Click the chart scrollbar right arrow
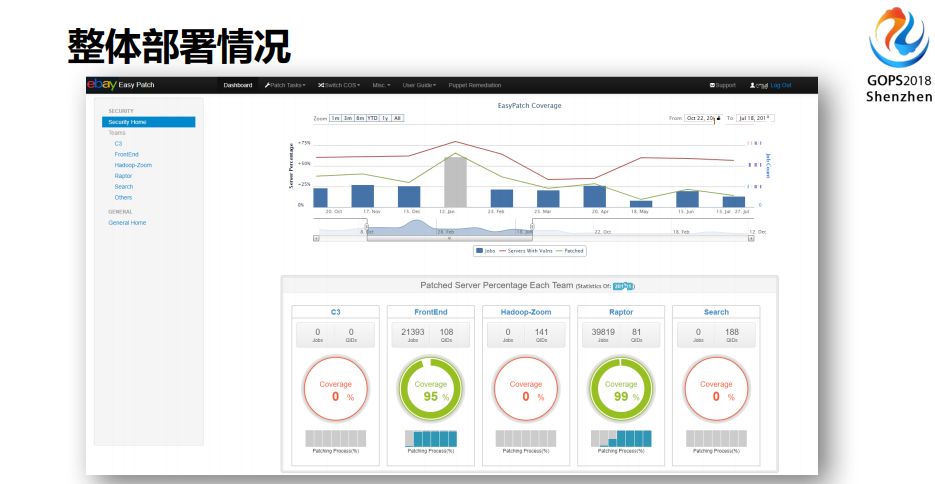Screen dimensions: 935x484 751,238
